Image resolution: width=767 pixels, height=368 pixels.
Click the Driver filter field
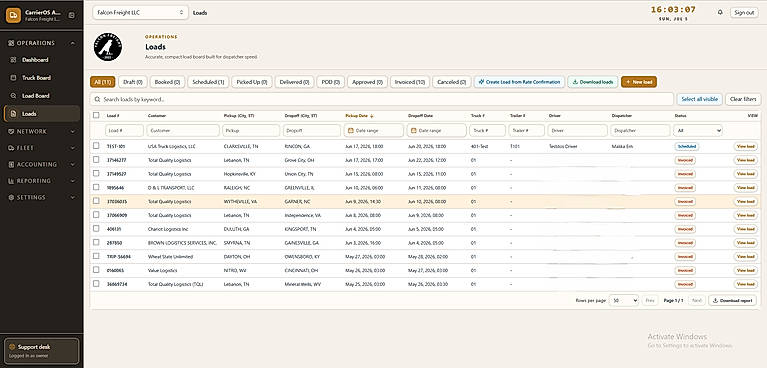pos(577,131)
